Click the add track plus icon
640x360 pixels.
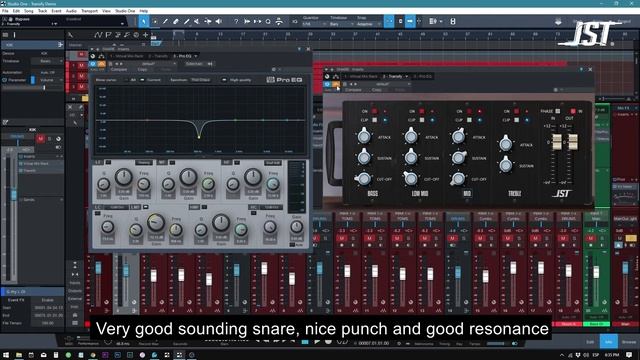(145, 35)
